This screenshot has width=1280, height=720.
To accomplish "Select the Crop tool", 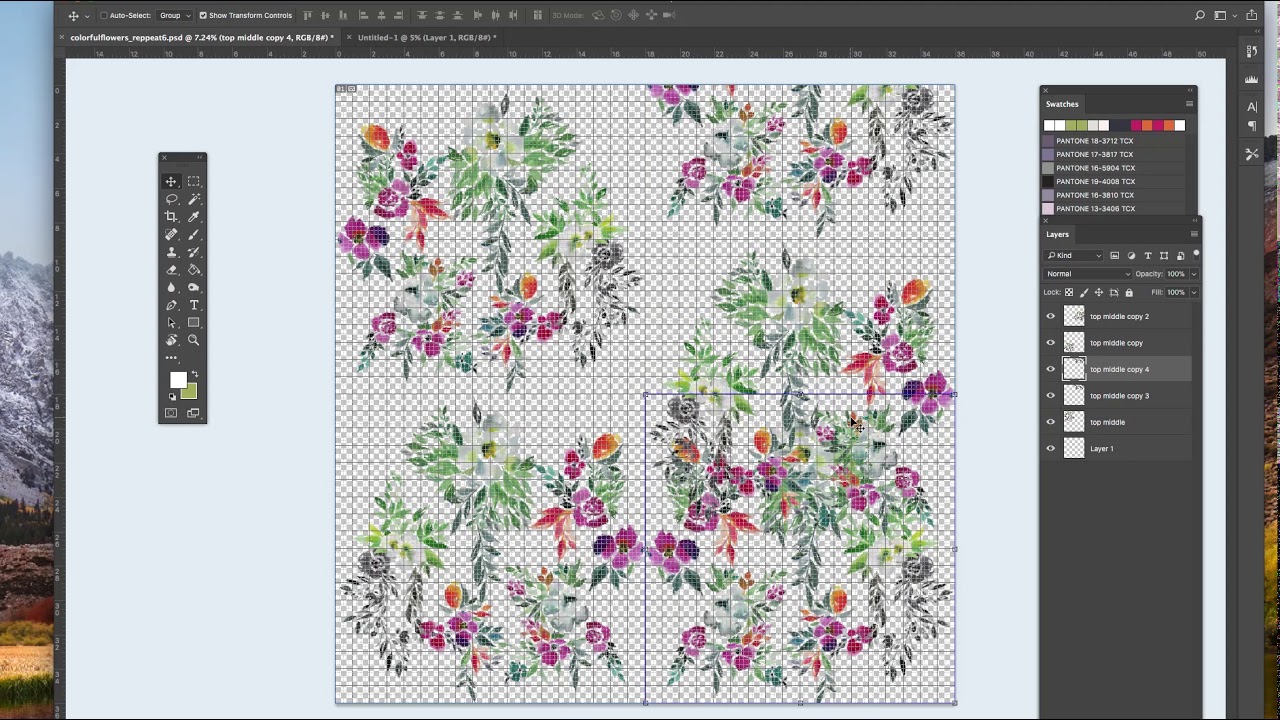I will tap(171, 217).
